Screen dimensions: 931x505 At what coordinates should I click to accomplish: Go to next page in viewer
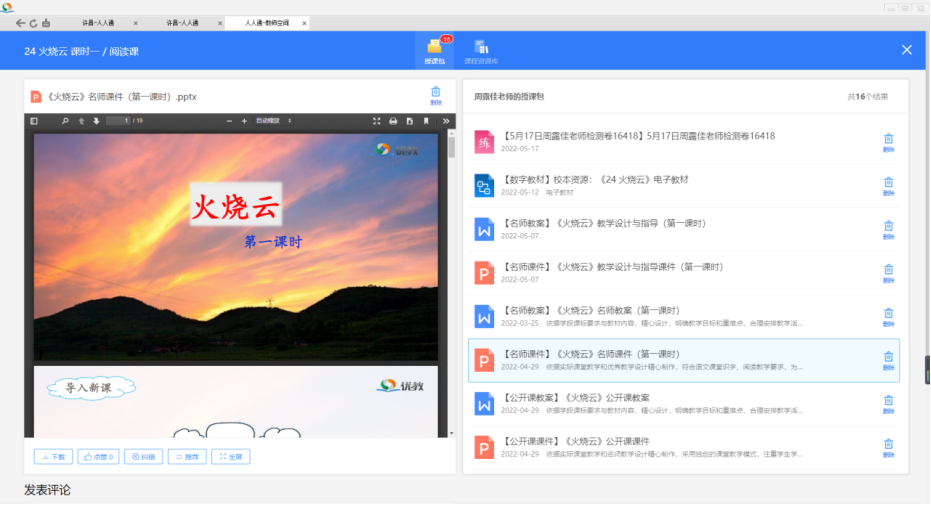[96, 121]
